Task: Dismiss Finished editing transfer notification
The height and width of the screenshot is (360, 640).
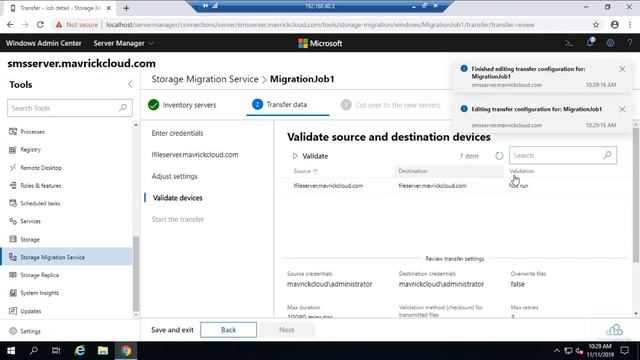Action: click(622, 69)
